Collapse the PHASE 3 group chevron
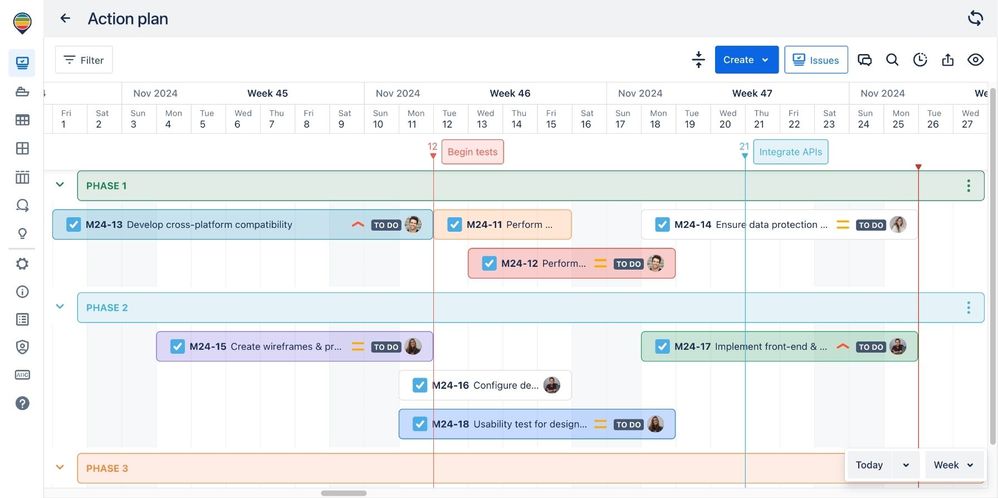 [60, 467]
